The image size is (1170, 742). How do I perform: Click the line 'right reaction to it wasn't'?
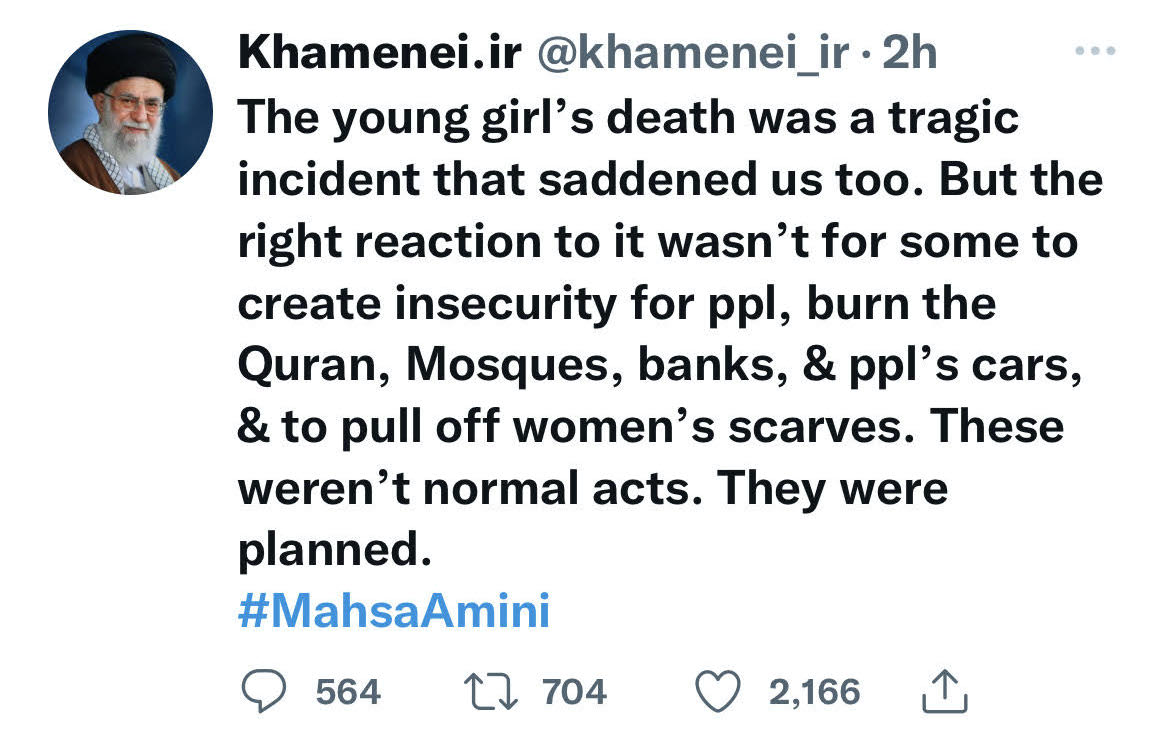[658, 243]
